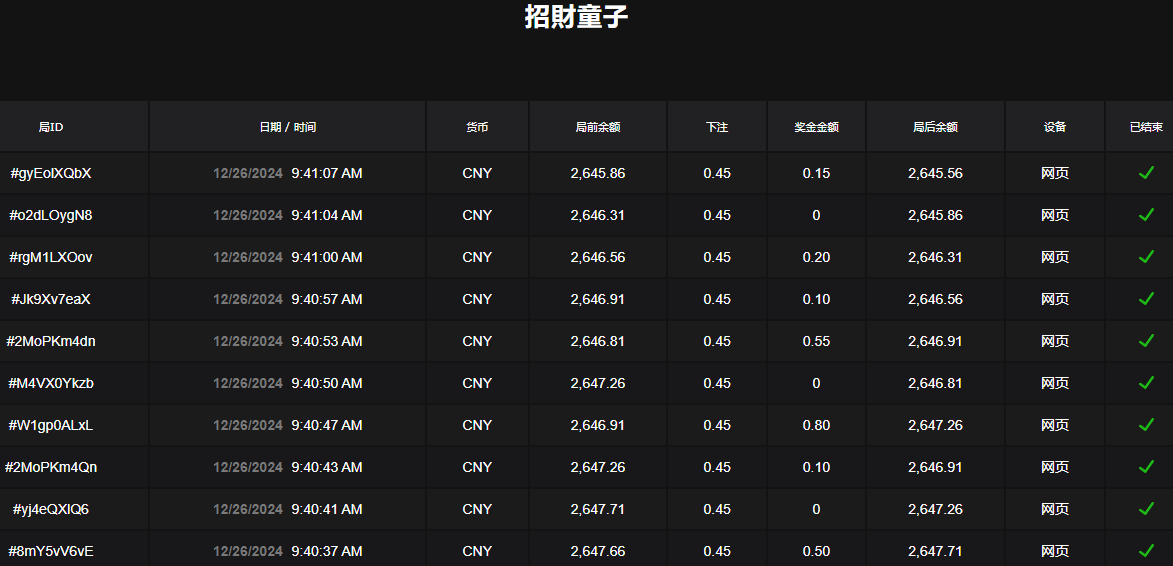Image resolution: width=1173 pixels, height=566 pixels.
Task: Open round ID #2MoPKm4Qn
Action: [x=51, y=467]
